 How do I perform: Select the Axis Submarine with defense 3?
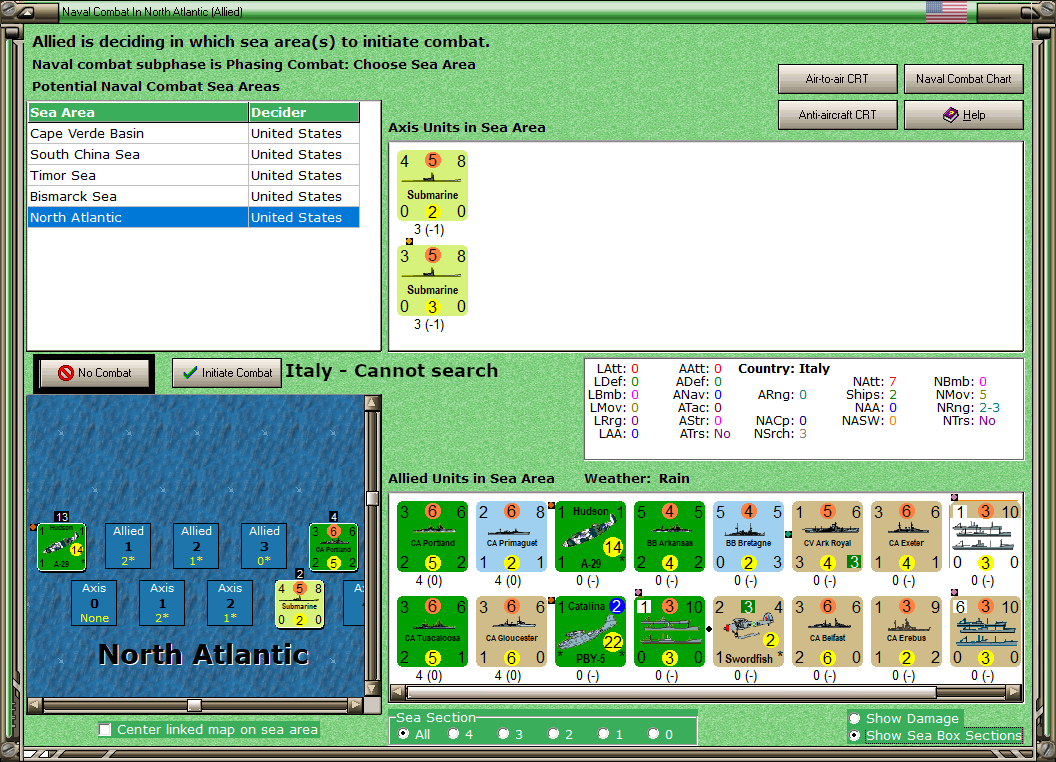click(432, 280)
